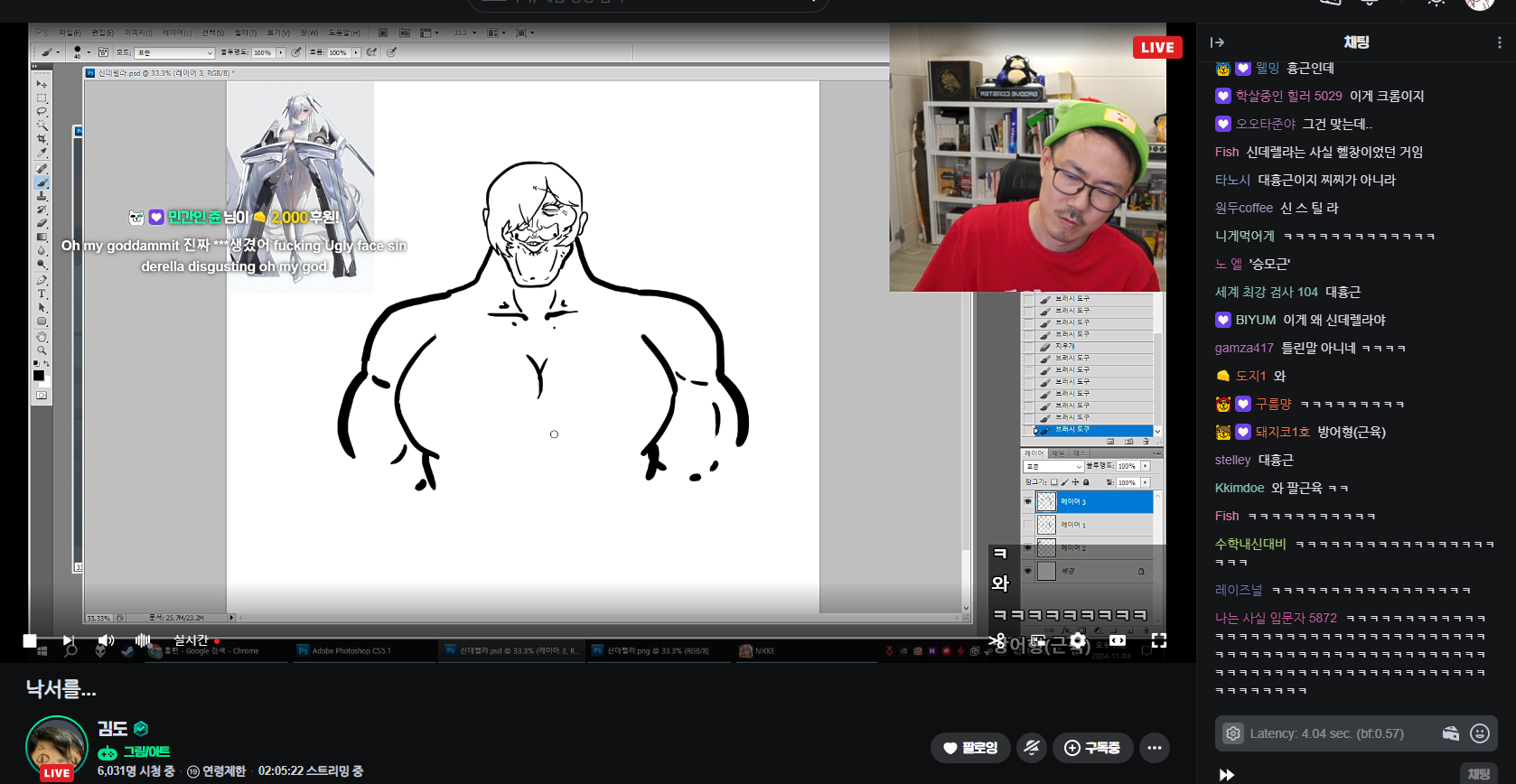Launch Adobe Bridge from the Br icon

click(383, 33)
